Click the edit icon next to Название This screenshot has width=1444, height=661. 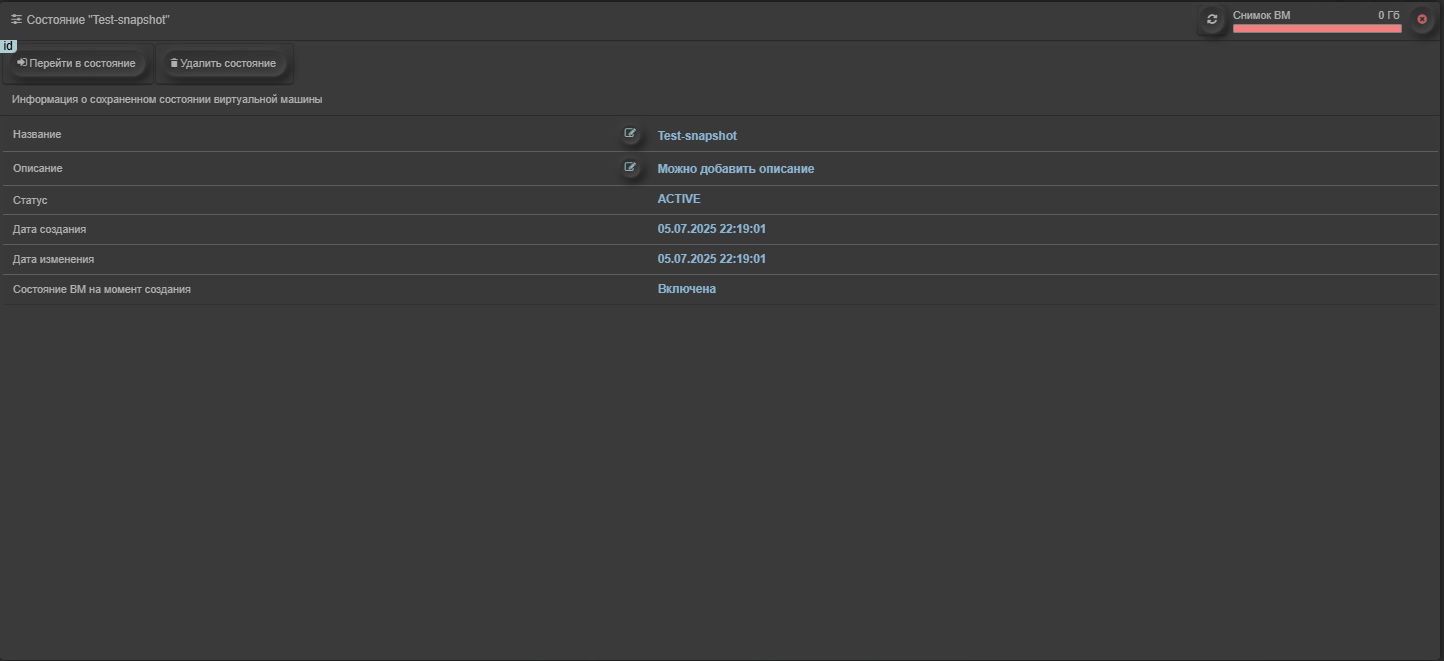pos(630,134)
